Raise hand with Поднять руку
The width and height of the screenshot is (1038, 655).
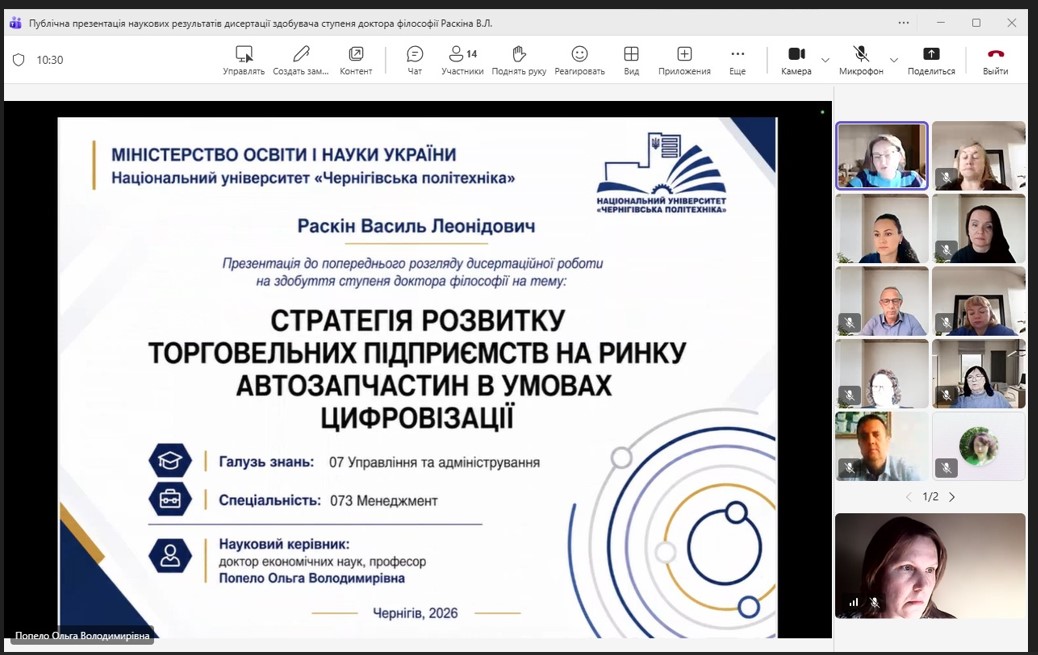[518, 60]
